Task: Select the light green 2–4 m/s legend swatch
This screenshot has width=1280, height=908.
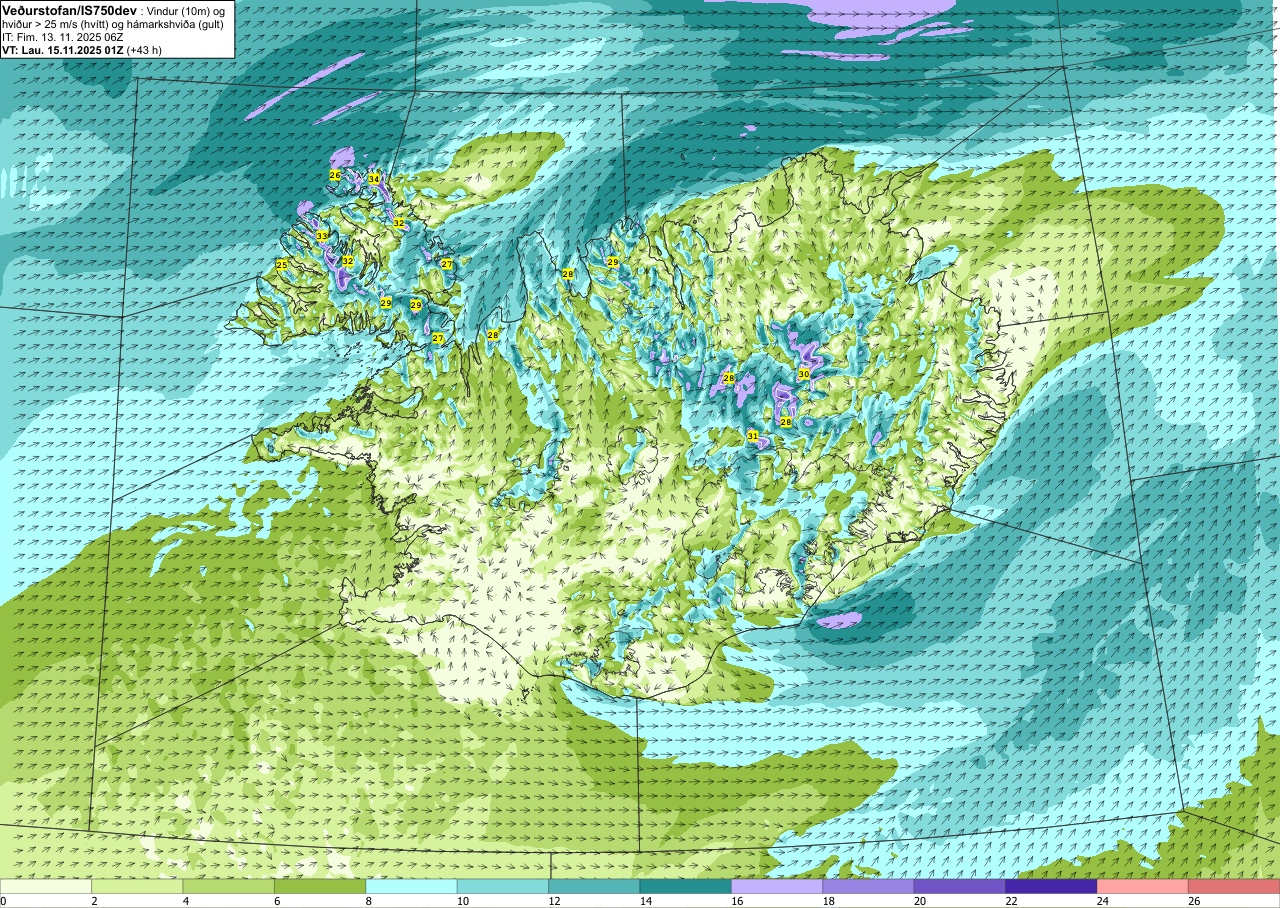Action: 137,886
